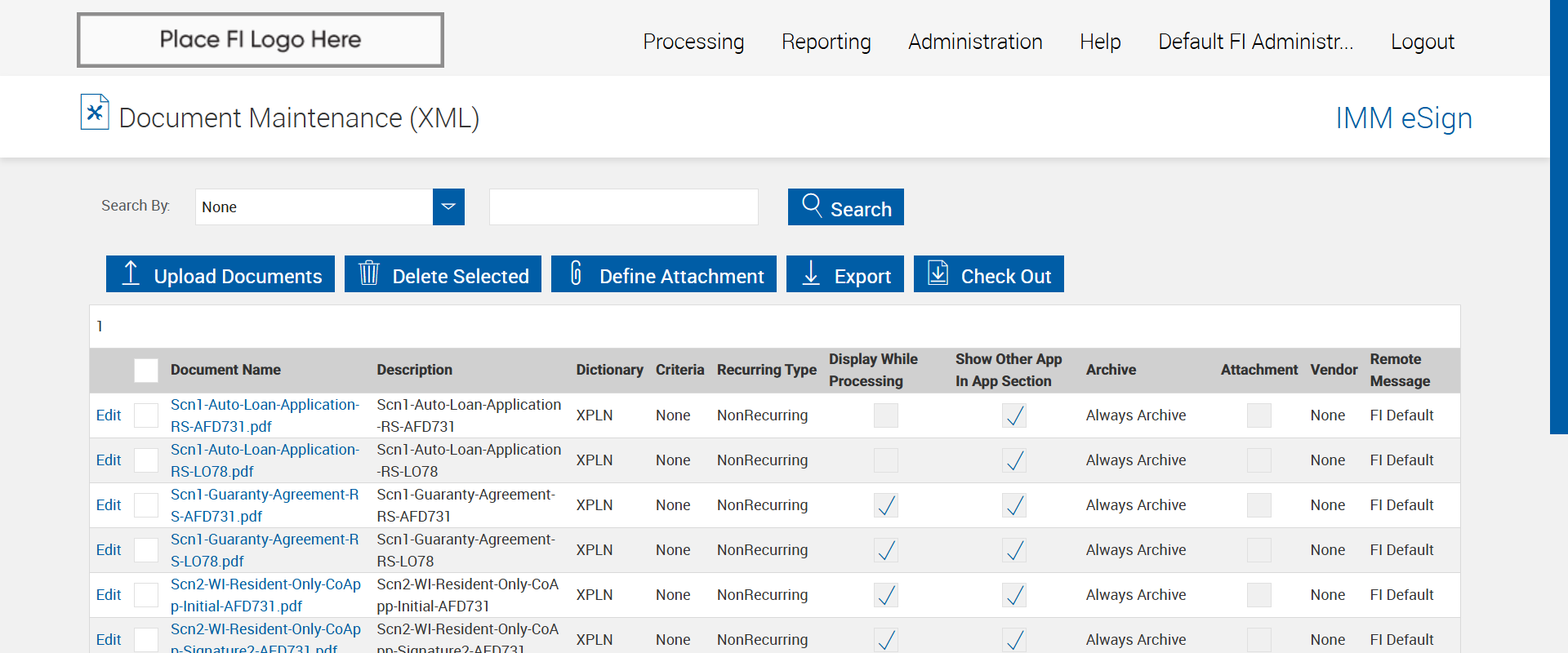Click the paperclip Define Attachment icon
This screenshot has height=653, width=1568.
[x=576, y=273]
